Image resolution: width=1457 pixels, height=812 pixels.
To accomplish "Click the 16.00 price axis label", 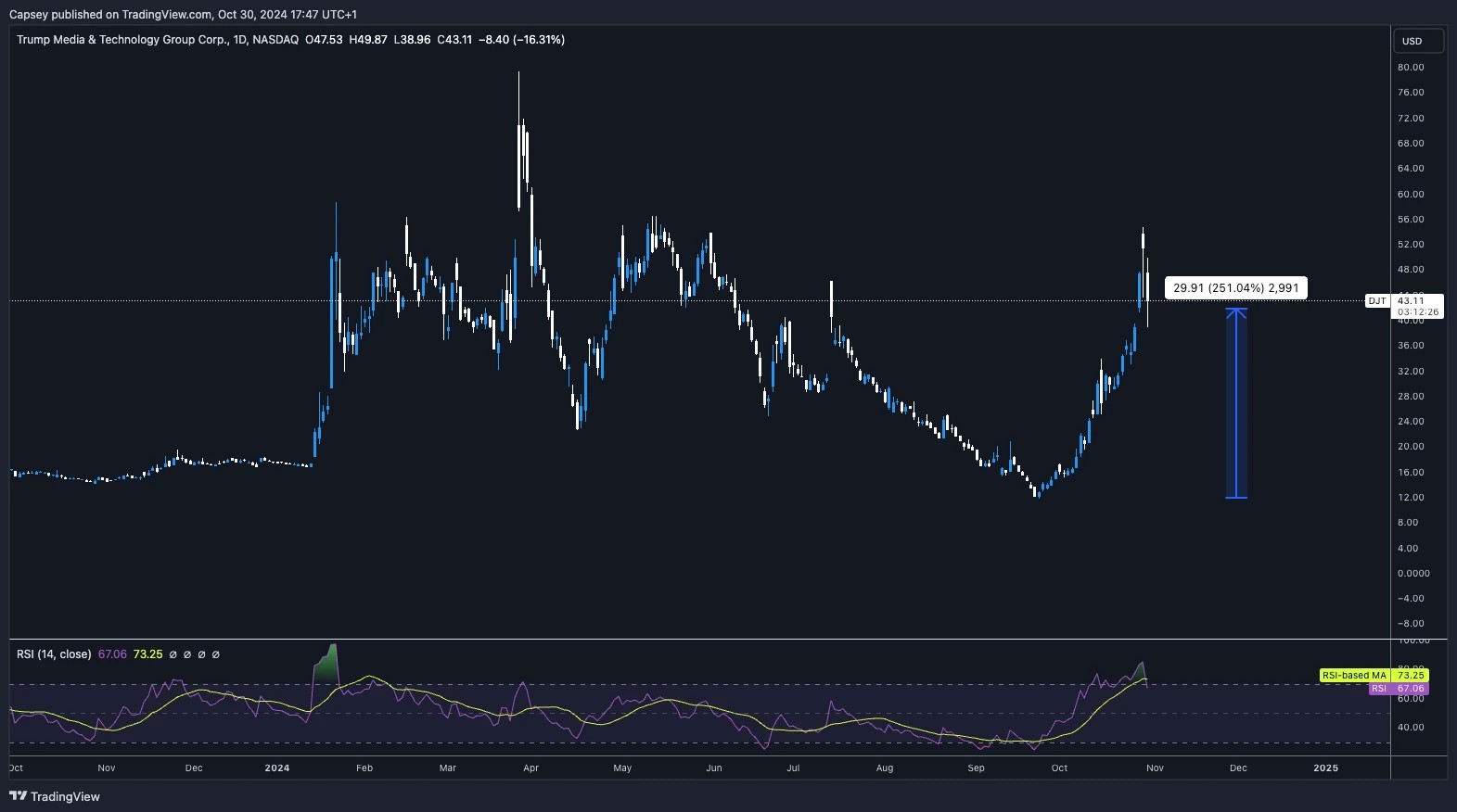I will pyautogui.click(x=1411, y=473).
